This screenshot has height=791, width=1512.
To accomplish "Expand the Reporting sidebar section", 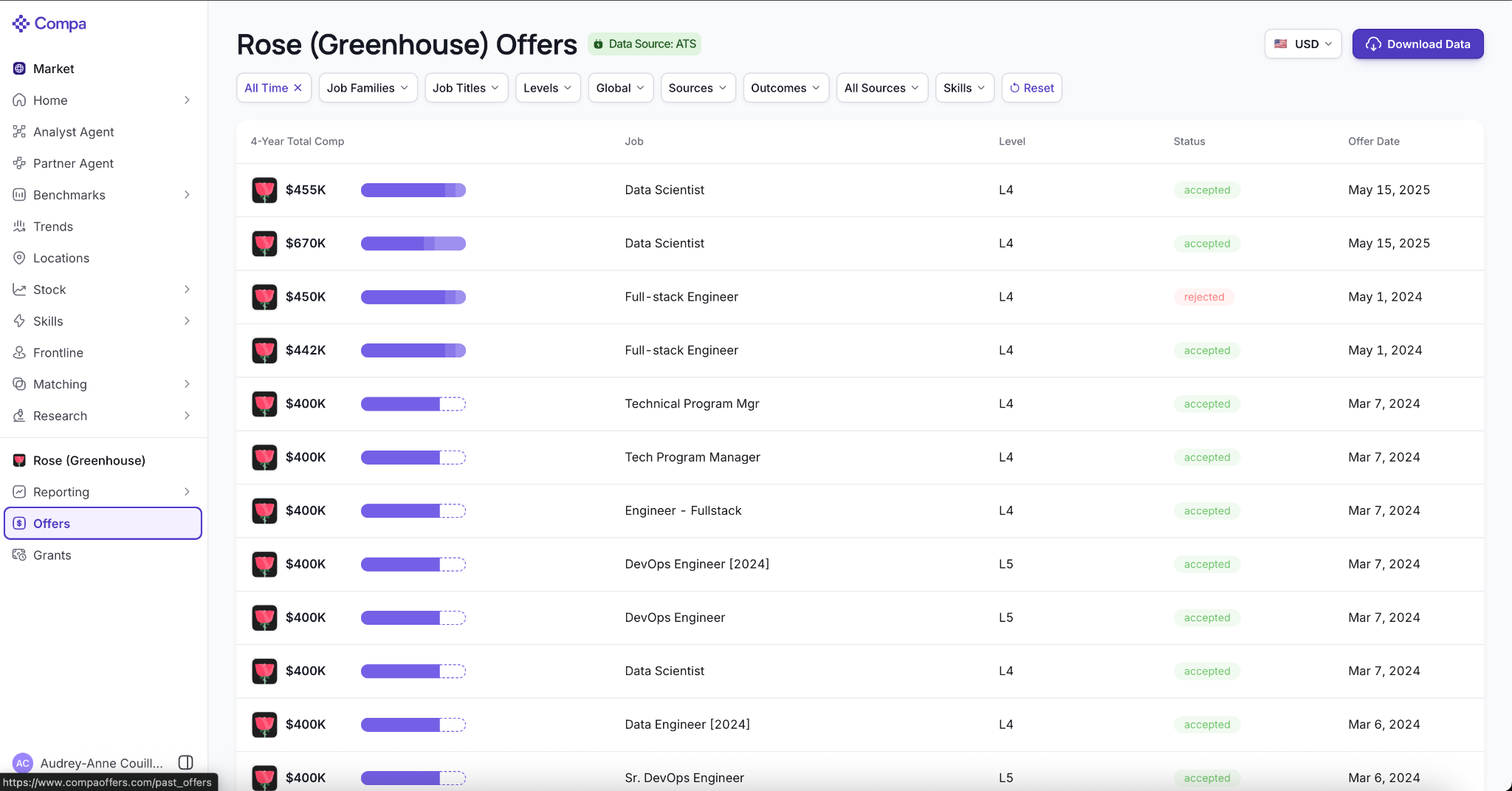I will coord(103,492).
